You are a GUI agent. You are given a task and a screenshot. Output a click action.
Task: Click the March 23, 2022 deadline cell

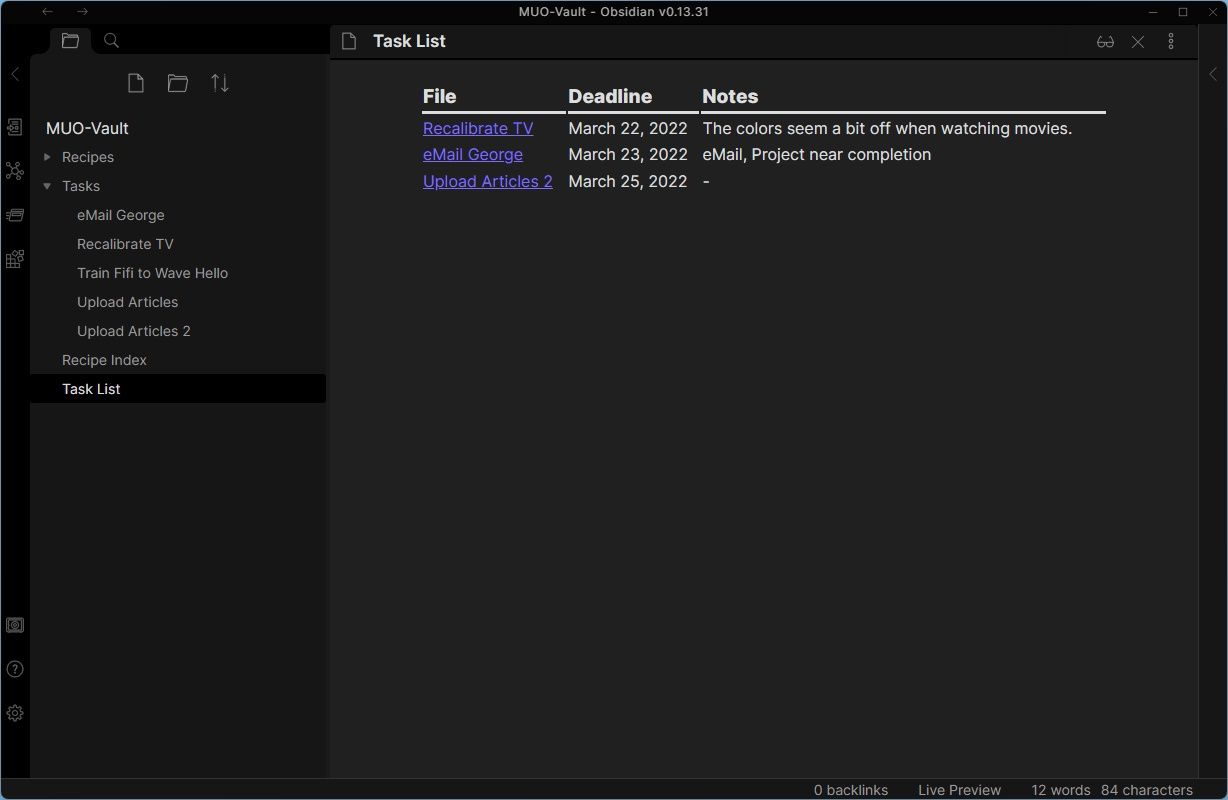click(x=628, y=154)
